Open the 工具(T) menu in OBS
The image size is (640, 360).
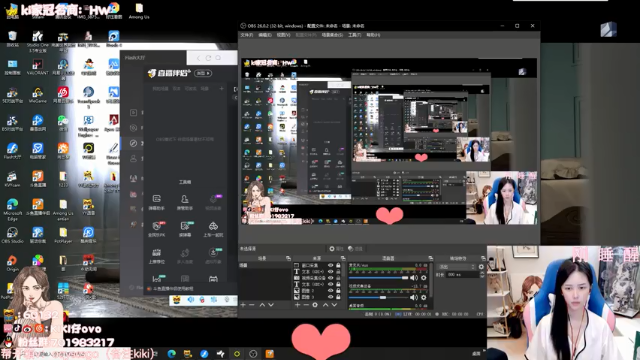pyautogui.click(x=355, y=35)
